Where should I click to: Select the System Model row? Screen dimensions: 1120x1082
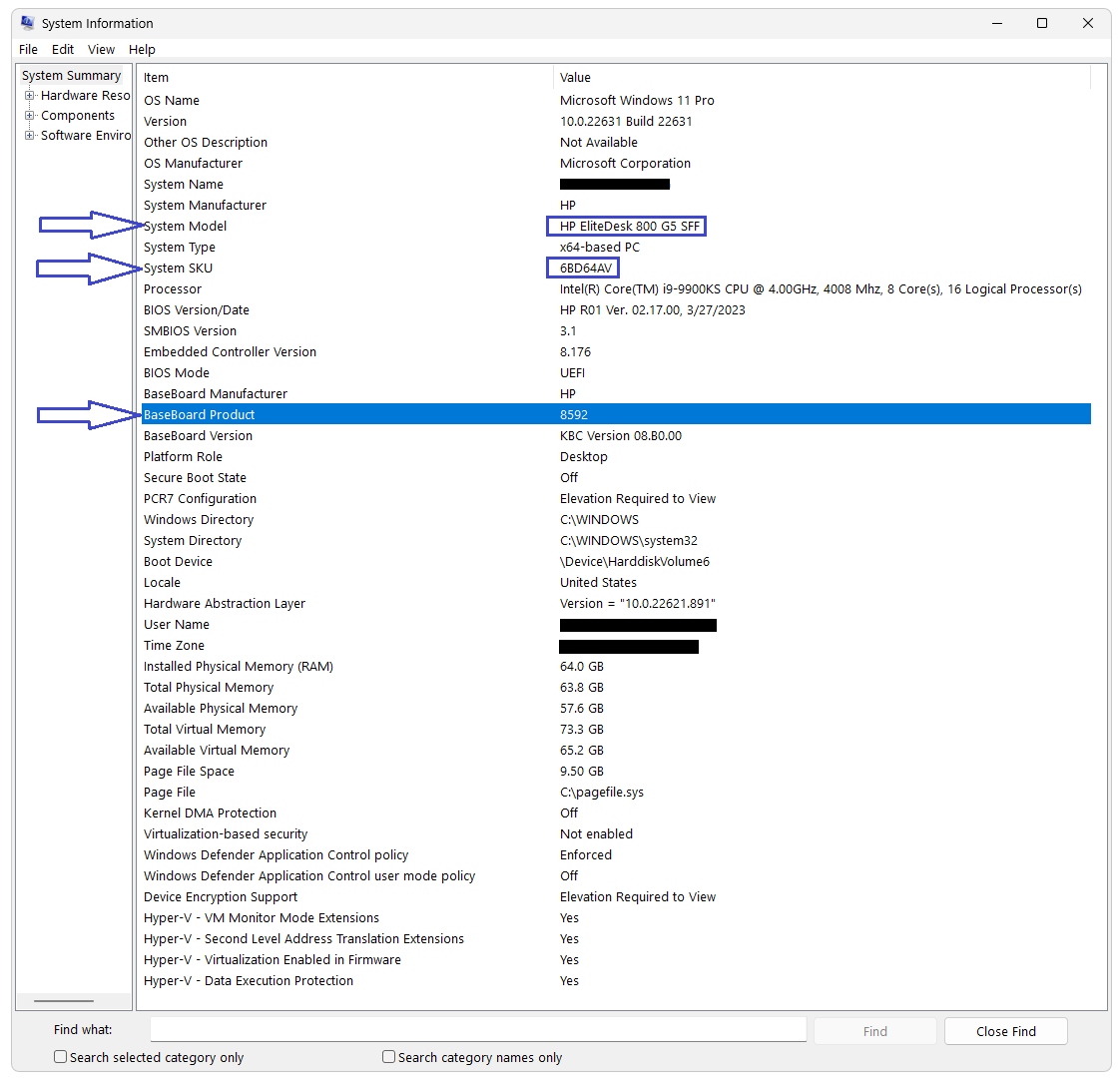(x=399, y=226)
